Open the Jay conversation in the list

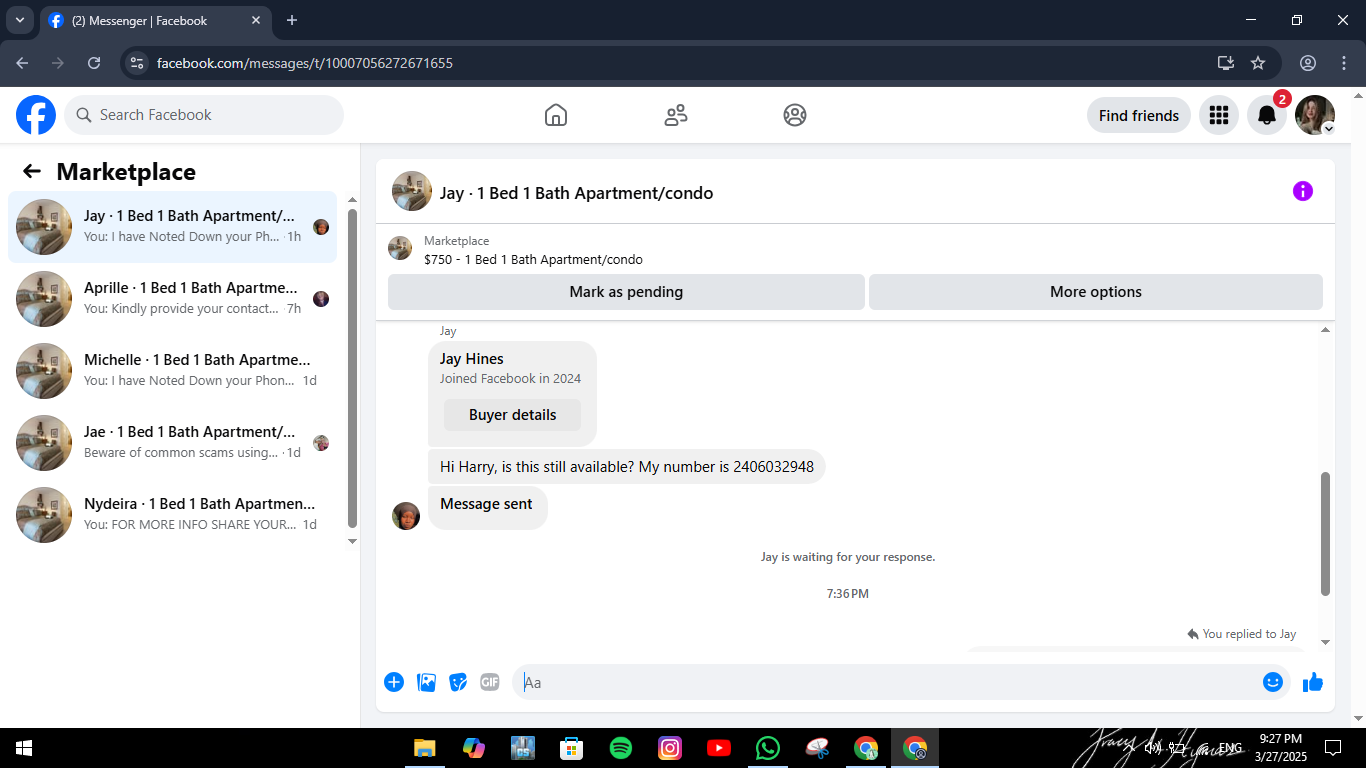click(x=173, y=227)
